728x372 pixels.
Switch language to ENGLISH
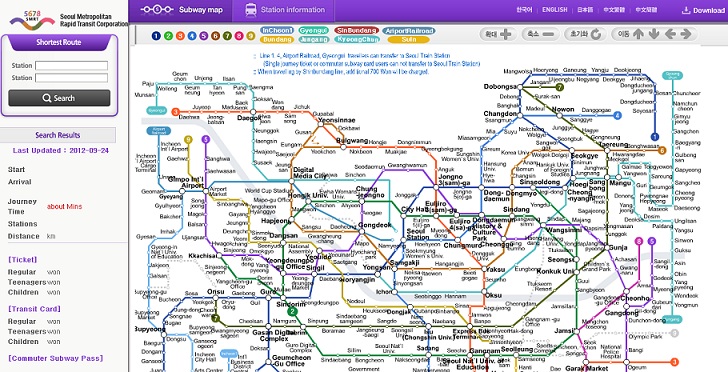tap(554, 10)
